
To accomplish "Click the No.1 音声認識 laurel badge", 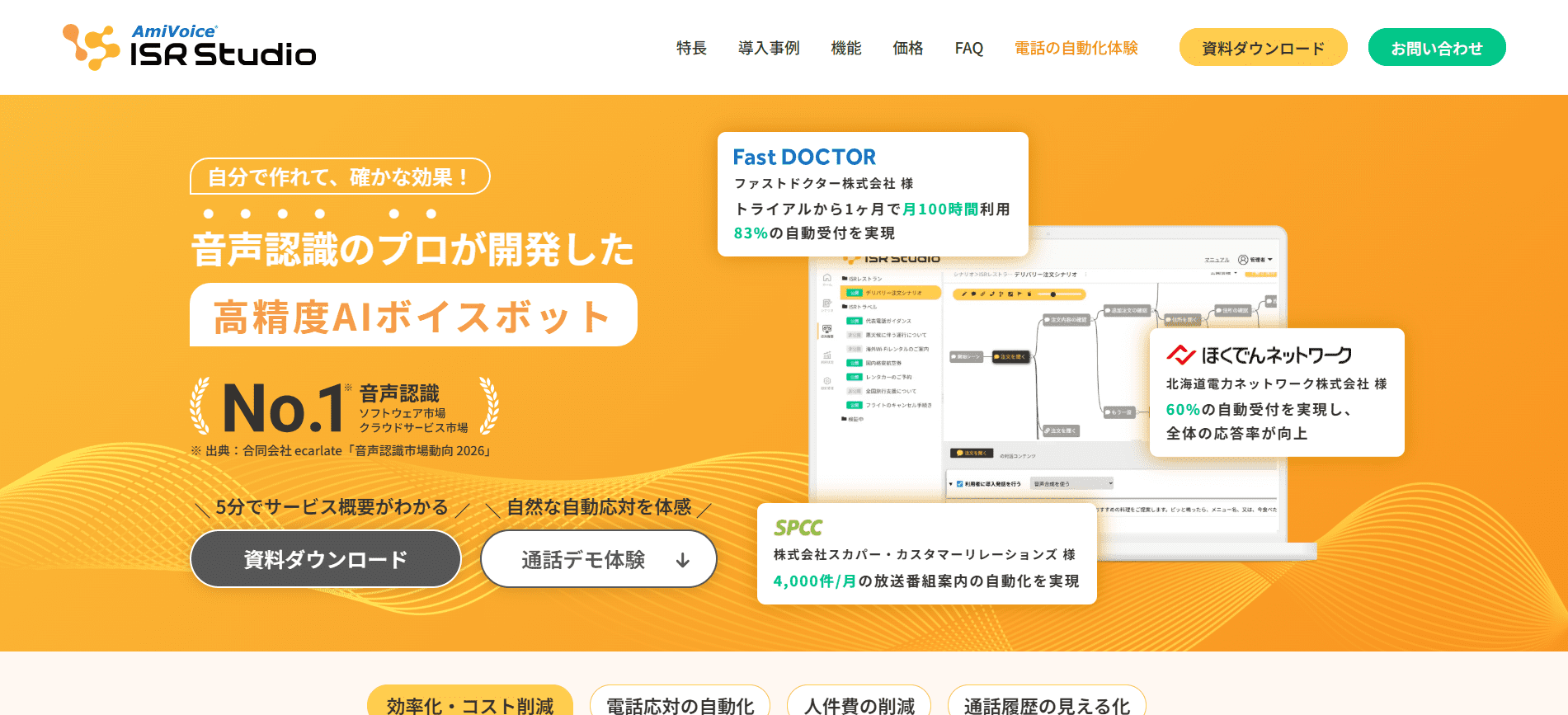I will coord(345,407).
